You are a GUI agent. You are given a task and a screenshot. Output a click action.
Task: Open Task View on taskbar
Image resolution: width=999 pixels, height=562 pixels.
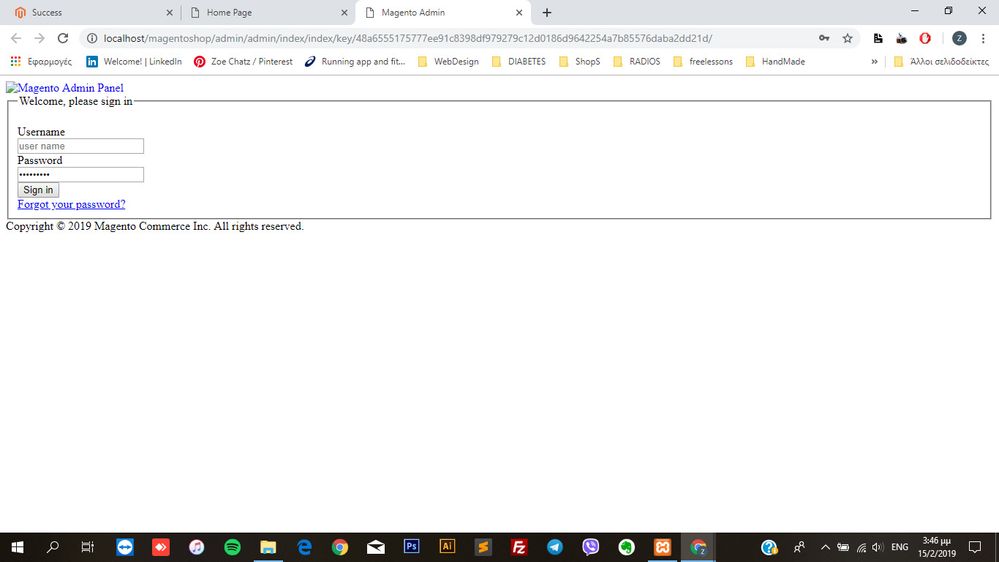[87, 547]
